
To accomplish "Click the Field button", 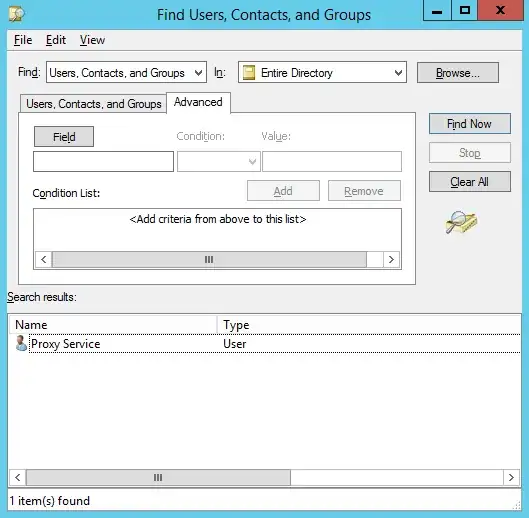I will (x=64, y=137).
